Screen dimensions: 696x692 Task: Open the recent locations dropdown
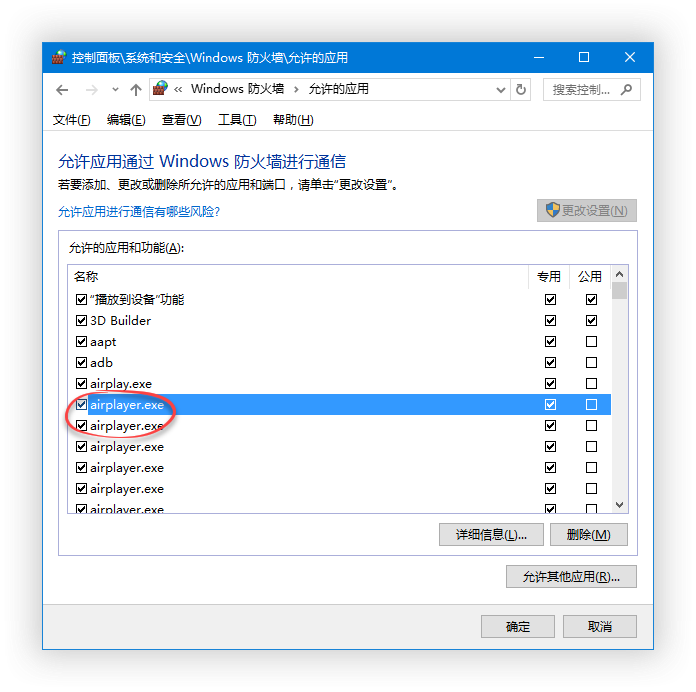coord(115,90)
